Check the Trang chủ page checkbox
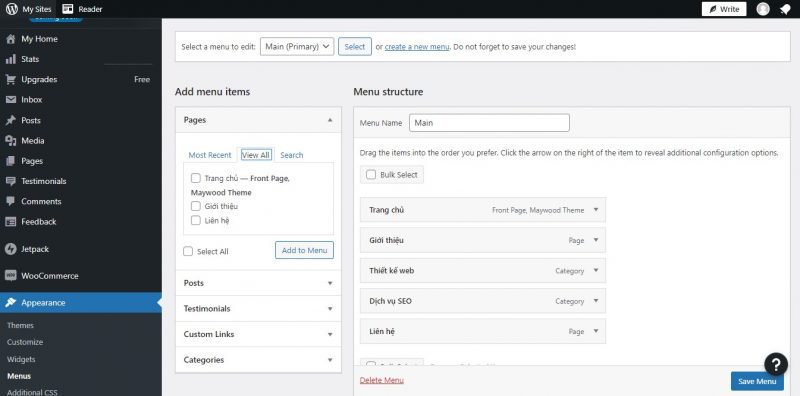This screenshot has height=396, width=800. pyautogui.click(x=195, y=178)
